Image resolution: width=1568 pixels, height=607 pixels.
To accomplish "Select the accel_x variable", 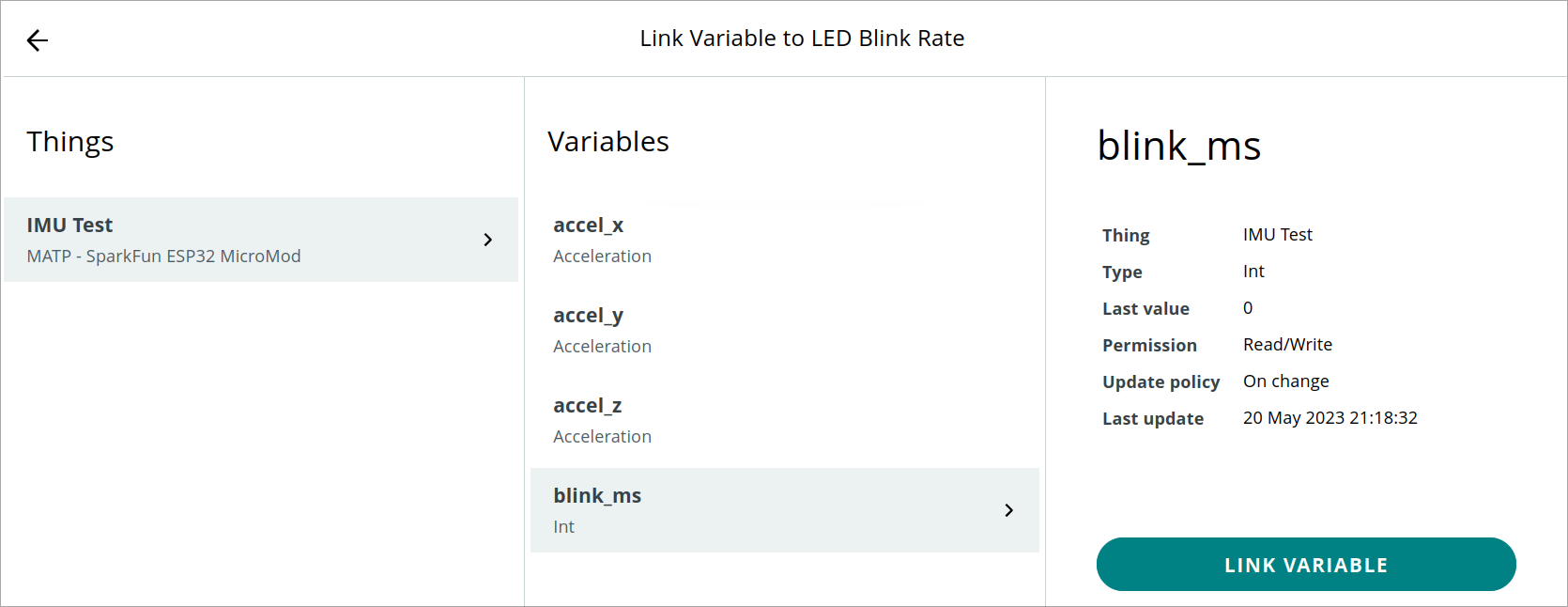I will point(589,225).
